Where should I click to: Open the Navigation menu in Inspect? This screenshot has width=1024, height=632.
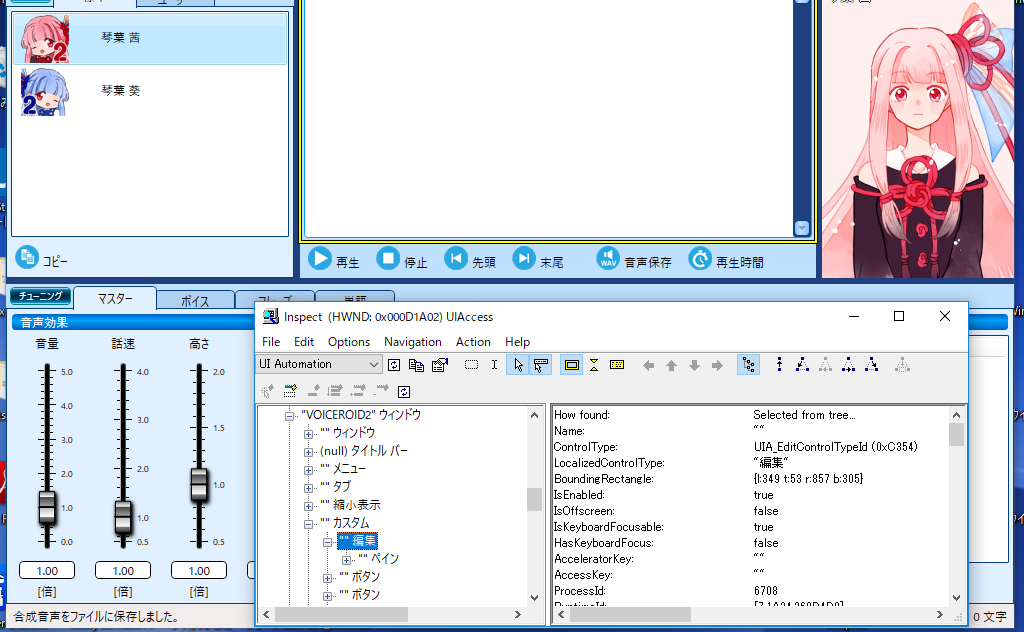pos(412,342)
